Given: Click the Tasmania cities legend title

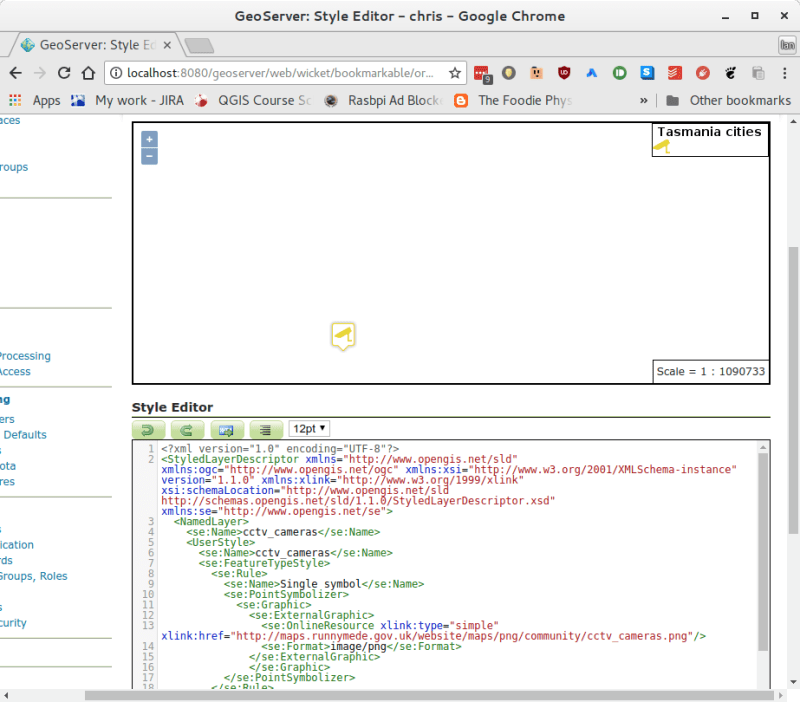Looking at the screenshot, I should point(709,132).
